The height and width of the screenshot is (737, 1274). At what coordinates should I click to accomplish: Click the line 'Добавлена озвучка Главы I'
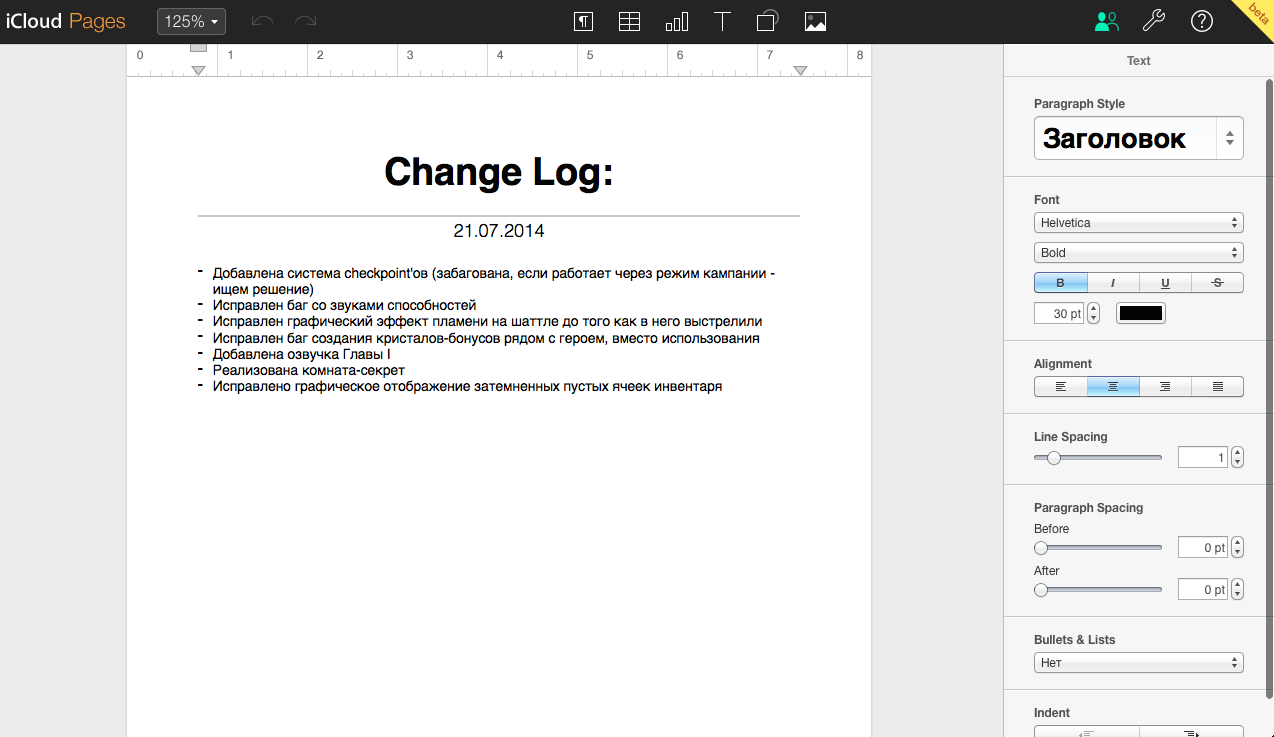(301, 354)
